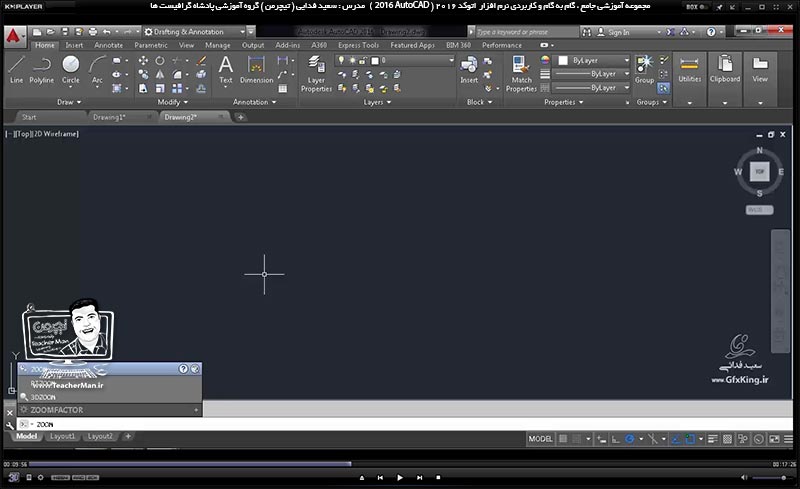Select the Dimension tool
Screen dimensions: 800x489
click(256, 69)
